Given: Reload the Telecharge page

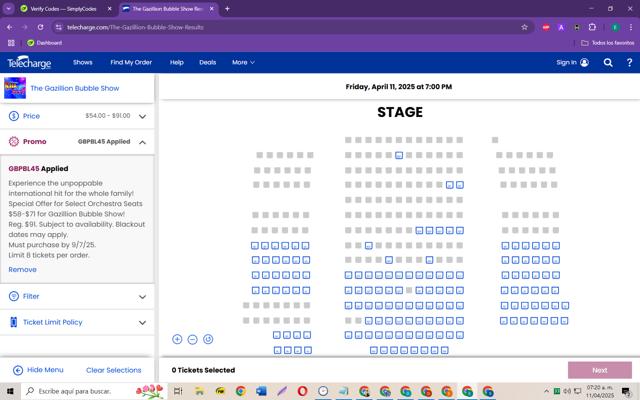Looking at the screenshot, I should 40,27.
